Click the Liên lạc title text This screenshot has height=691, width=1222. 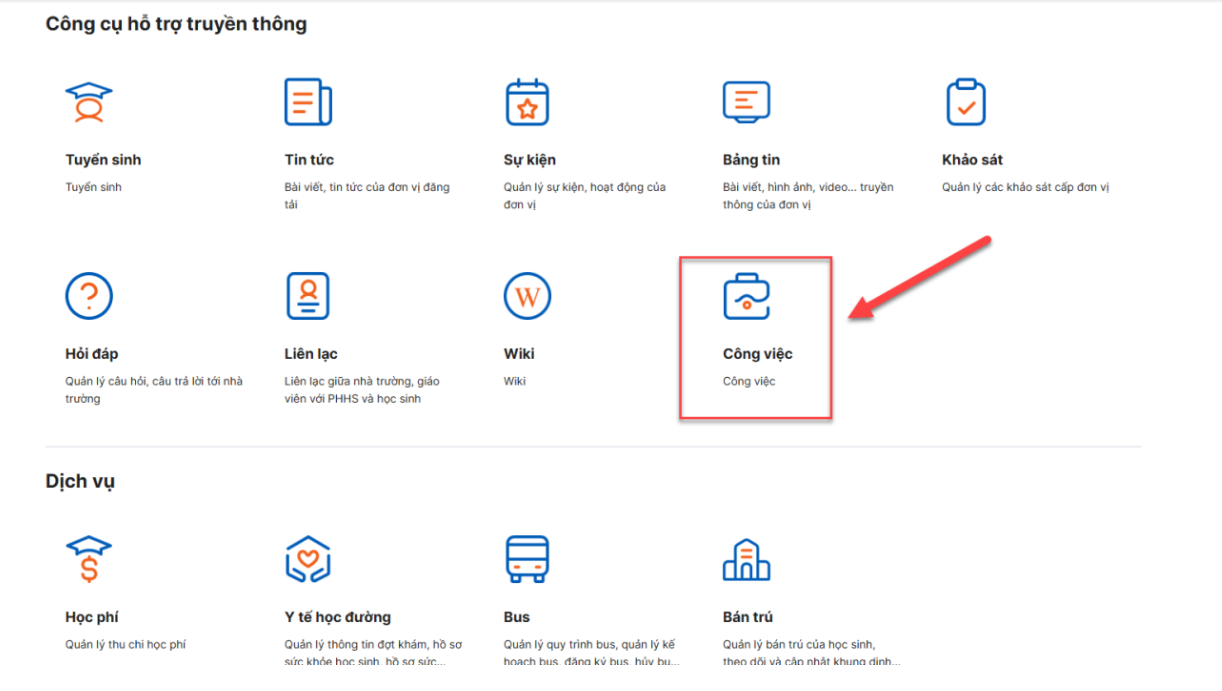point(311,354)
